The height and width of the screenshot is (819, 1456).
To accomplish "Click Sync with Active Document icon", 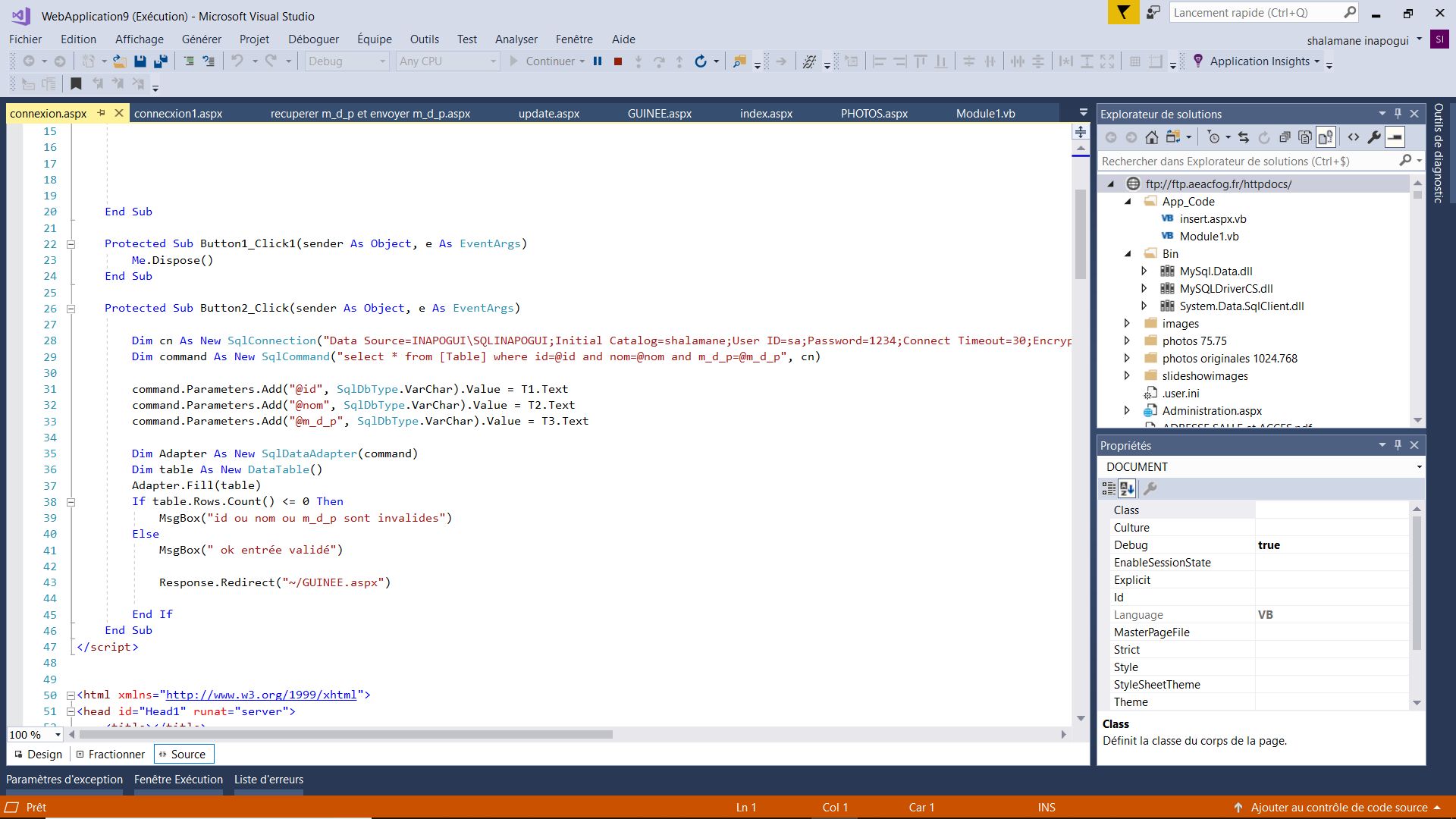I will click(x=1243, y=137).
